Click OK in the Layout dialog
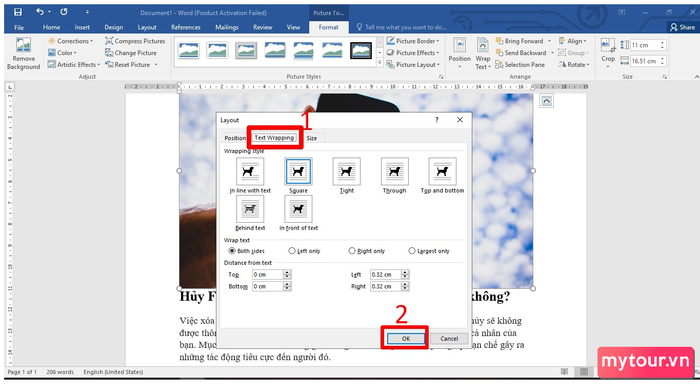The width and height of the screenshot is (700, 386). tap(405, 338)
